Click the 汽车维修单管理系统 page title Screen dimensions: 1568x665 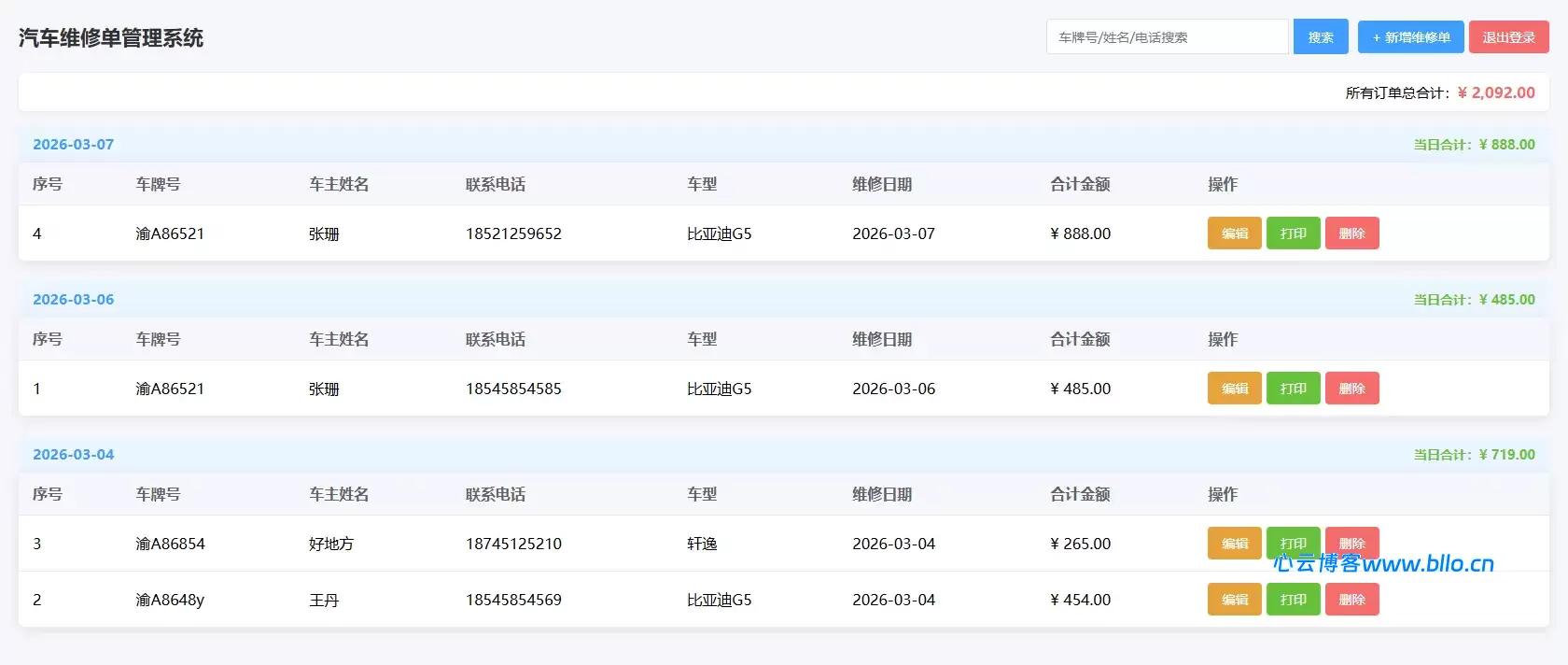111,38
